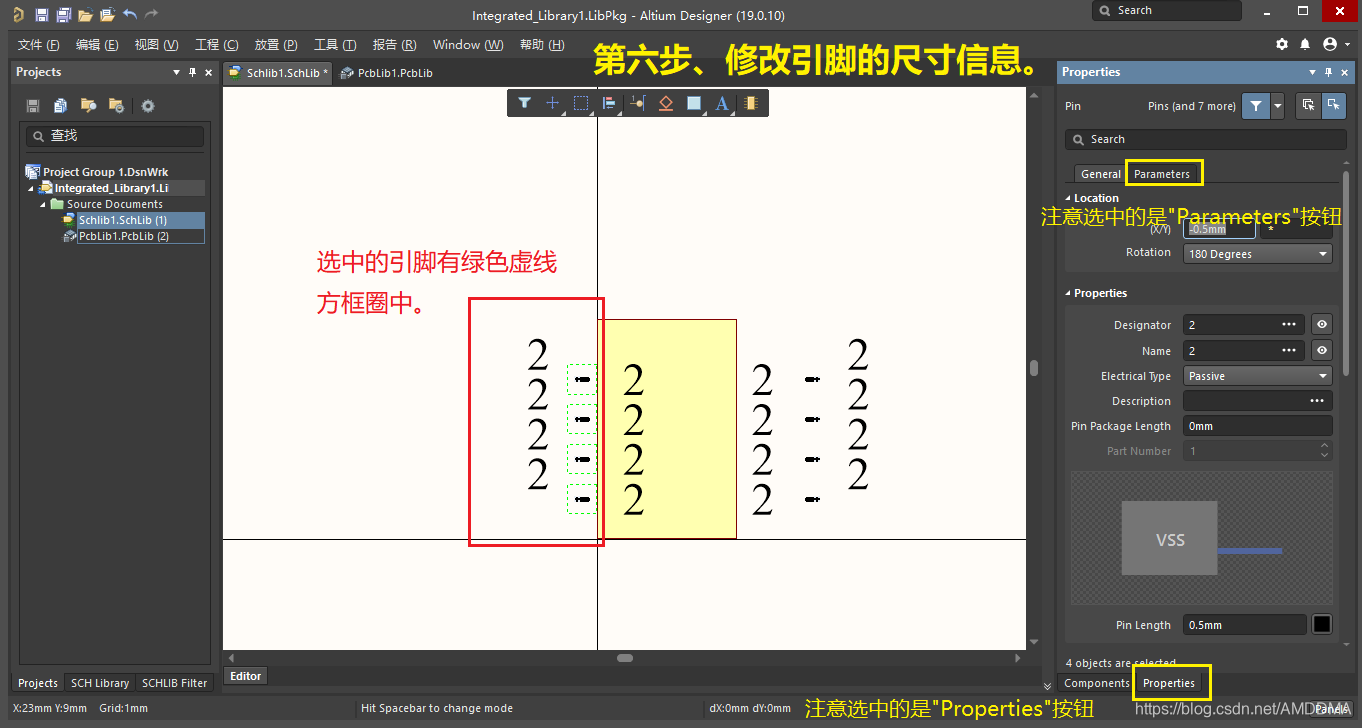Click the Place Text String 'A' tool
This screenshot has width=1362, height=728.
tap(721, 103)
